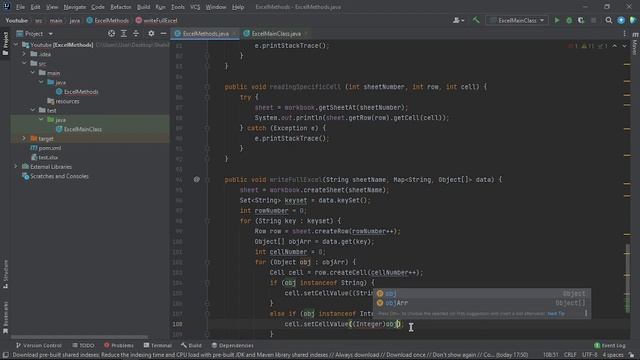Expand the target folder
The image size is (640, 360).
tap(24, 138)
